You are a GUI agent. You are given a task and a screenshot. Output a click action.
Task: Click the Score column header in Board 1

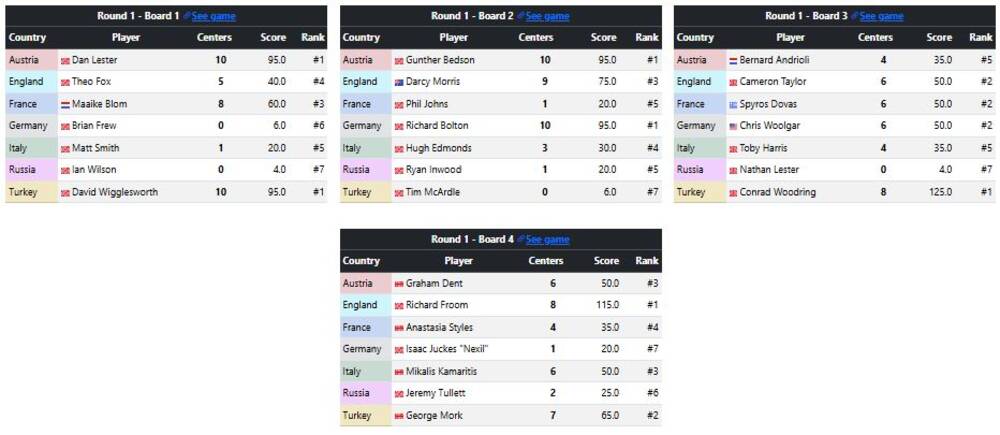[273, 38]
